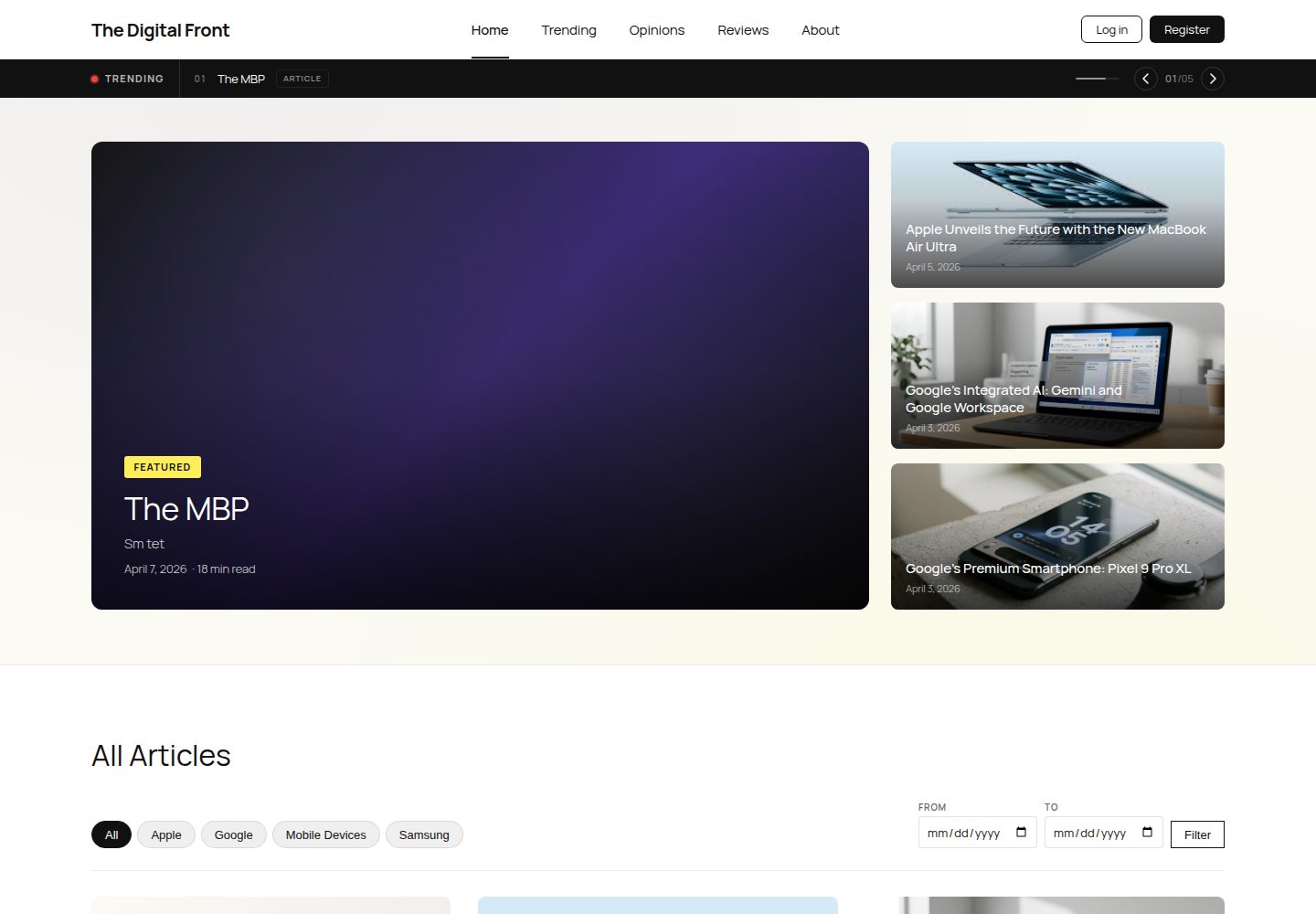Screen dimensions: 1316x914
Task: Open the featured The MBP article card
Action: click(480, 376)
